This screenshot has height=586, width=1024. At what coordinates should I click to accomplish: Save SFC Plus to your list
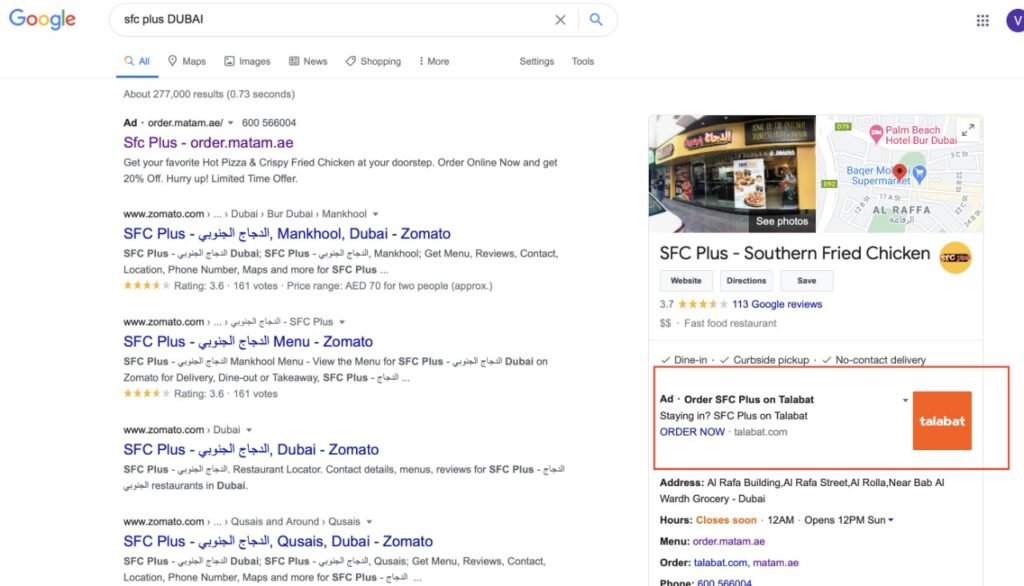[x=807, y=281]
